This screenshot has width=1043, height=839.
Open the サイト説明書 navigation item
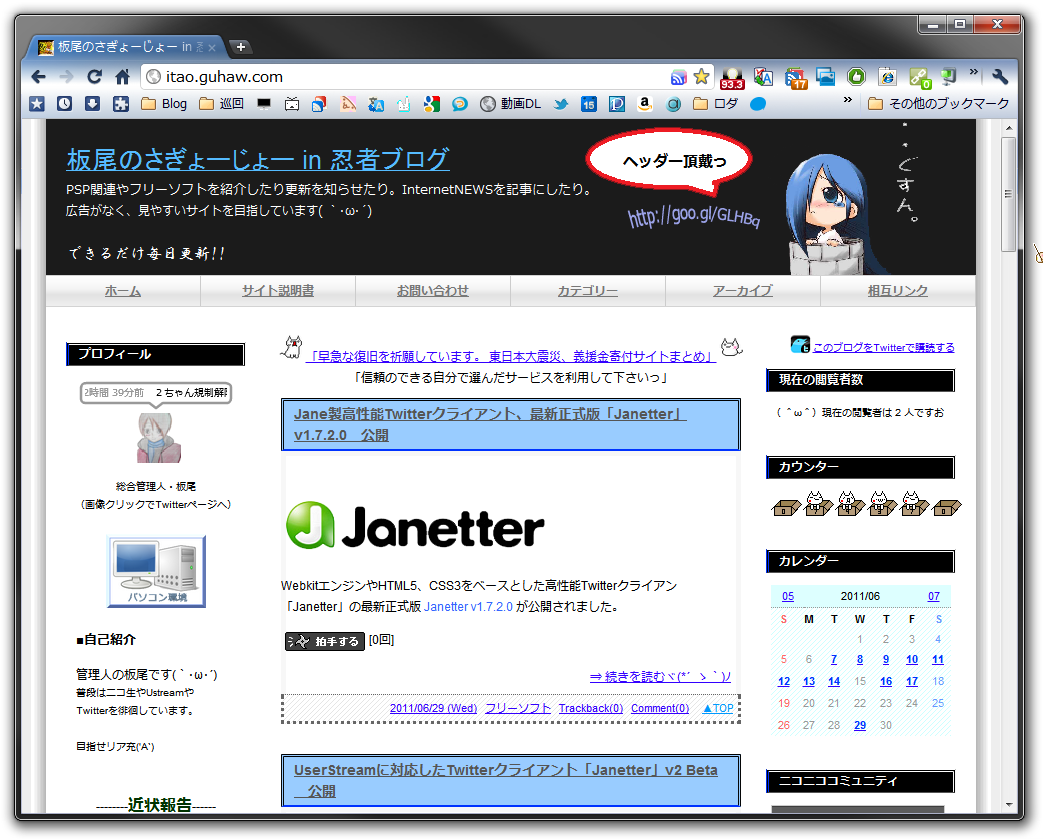pos(277,291)
